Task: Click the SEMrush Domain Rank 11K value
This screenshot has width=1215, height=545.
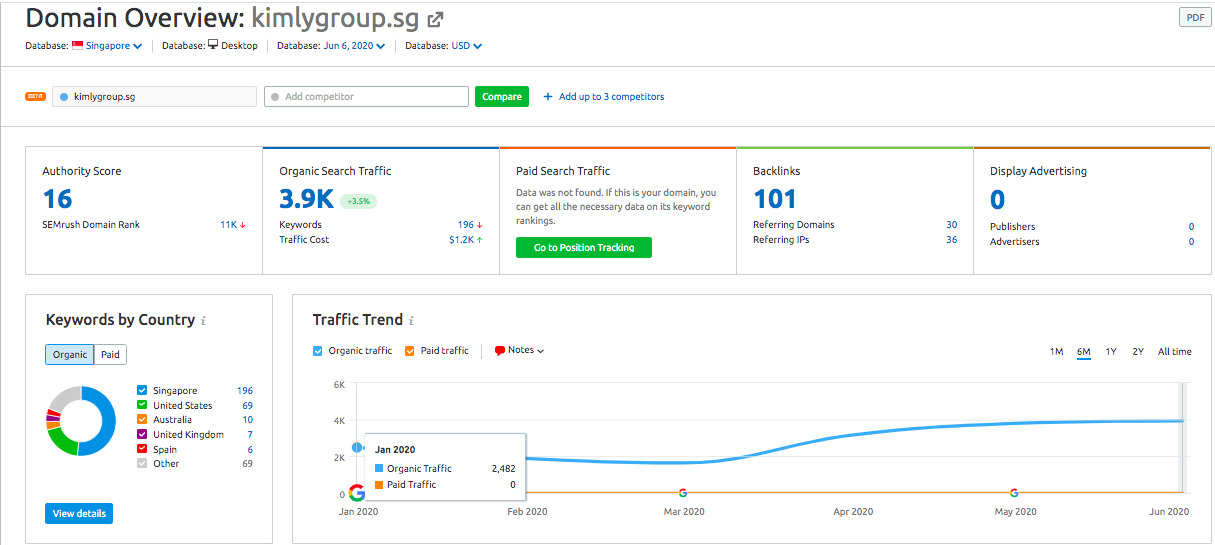Action: (228, 225)
